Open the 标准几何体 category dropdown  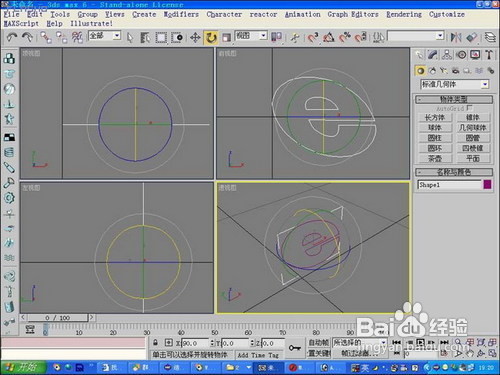(x=455, y=84)
